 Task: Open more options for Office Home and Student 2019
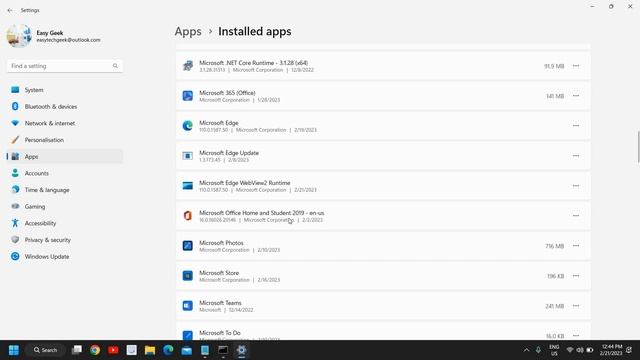(x=576, y=216)
